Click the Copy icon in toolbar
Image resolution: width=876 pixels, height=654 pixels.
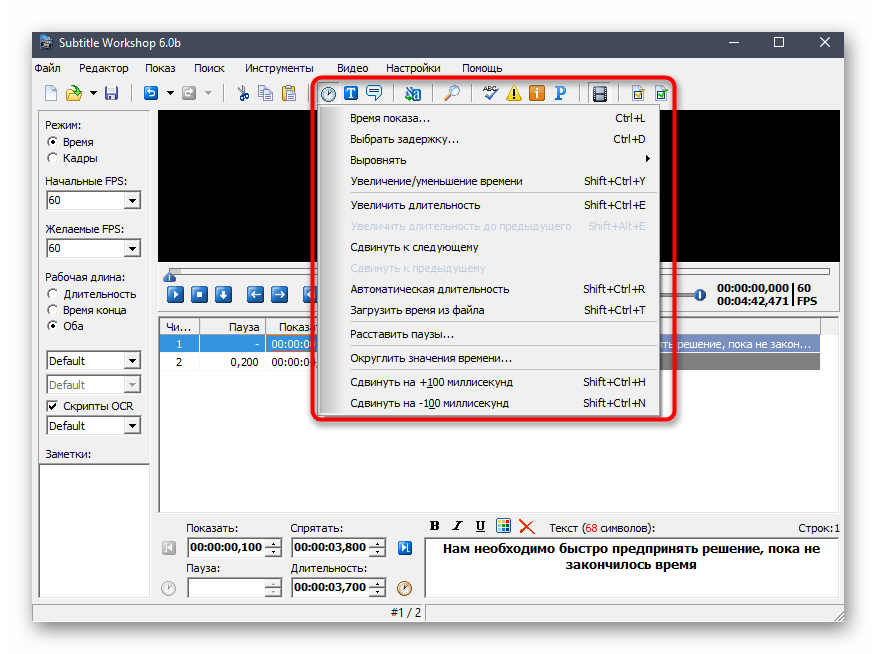point(265,93)
